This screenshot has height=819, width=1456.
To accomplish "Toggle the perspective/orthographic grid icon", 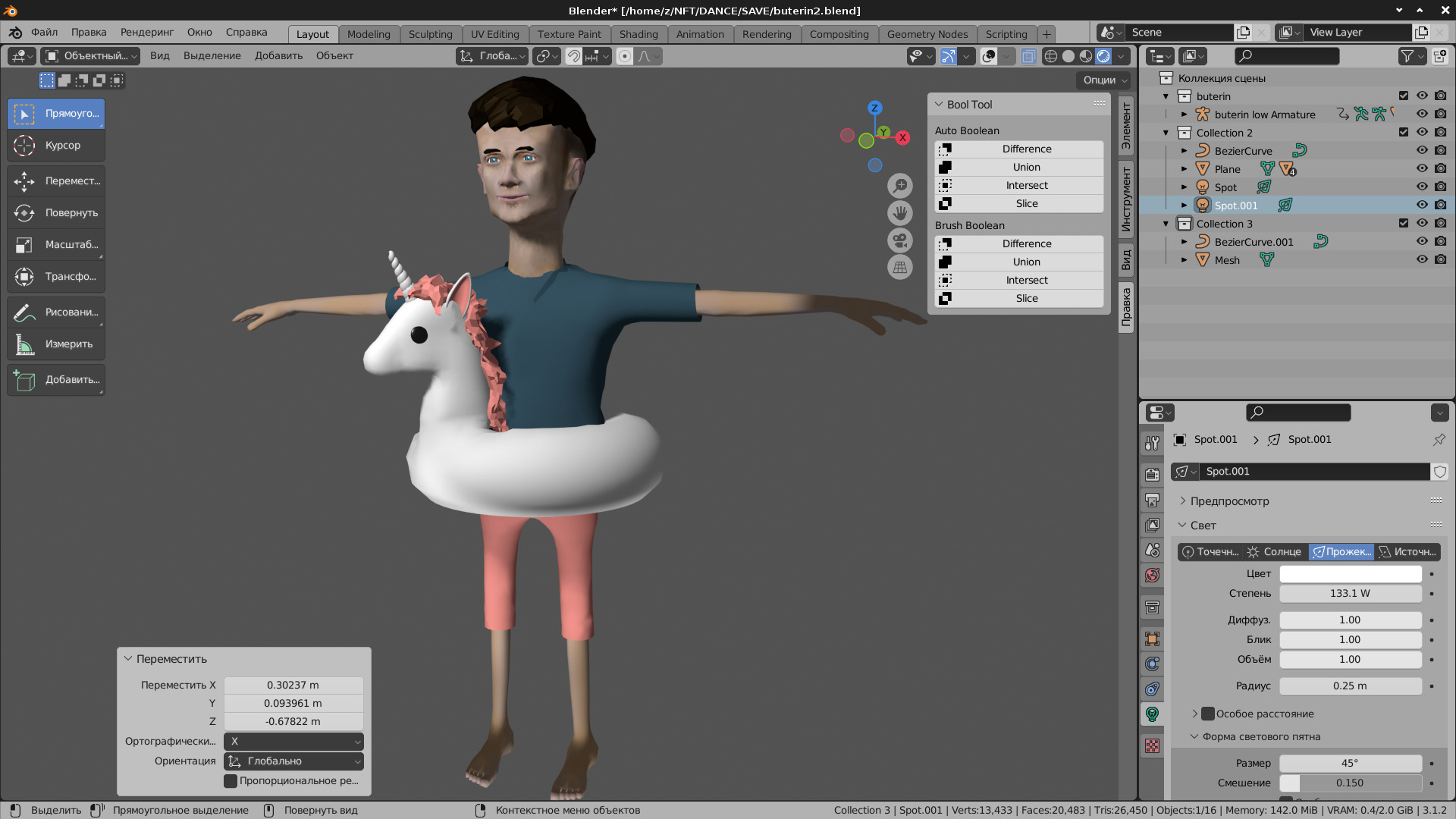I will [x=899, y=268].
